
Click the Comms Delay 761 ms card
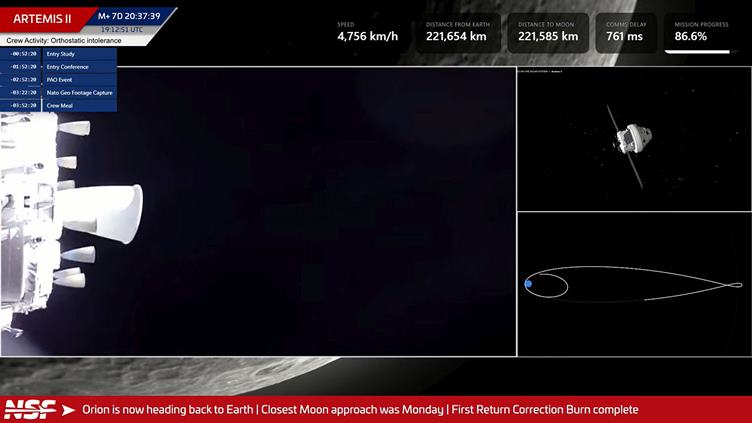point(626,33)
